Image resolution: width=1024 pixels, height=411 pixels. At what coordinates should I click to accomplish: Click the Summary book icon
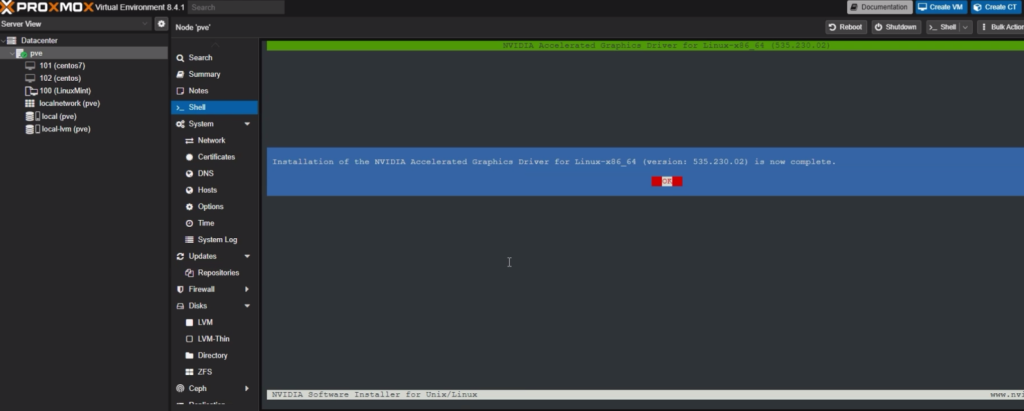click(180, 74)
